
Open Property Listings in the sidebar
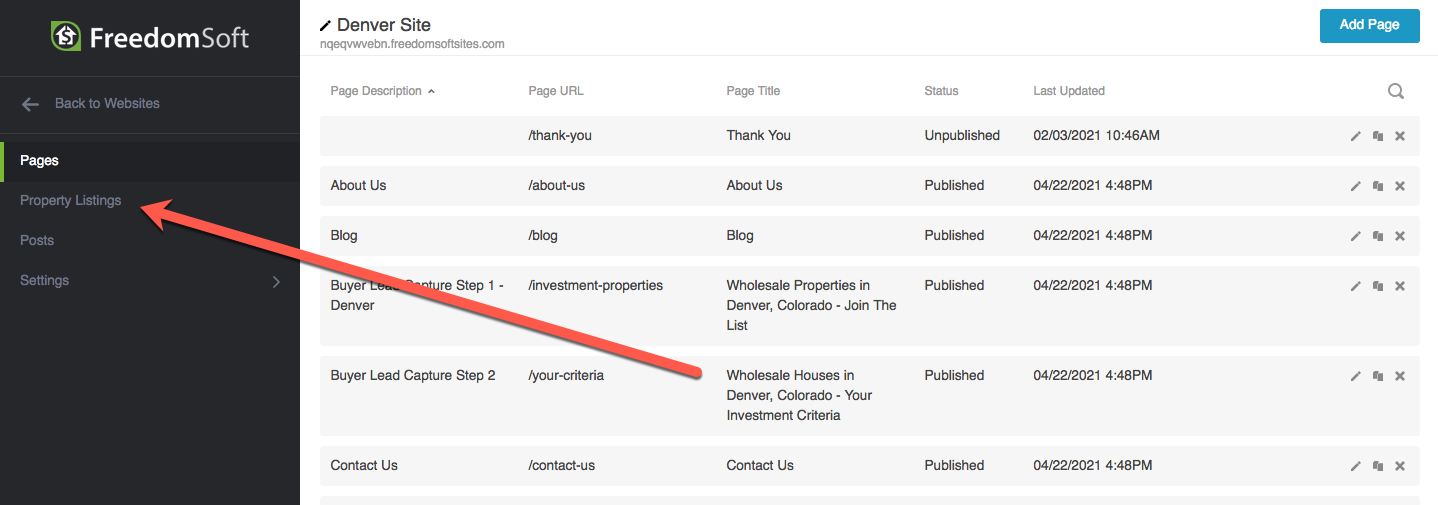[71, 201]
